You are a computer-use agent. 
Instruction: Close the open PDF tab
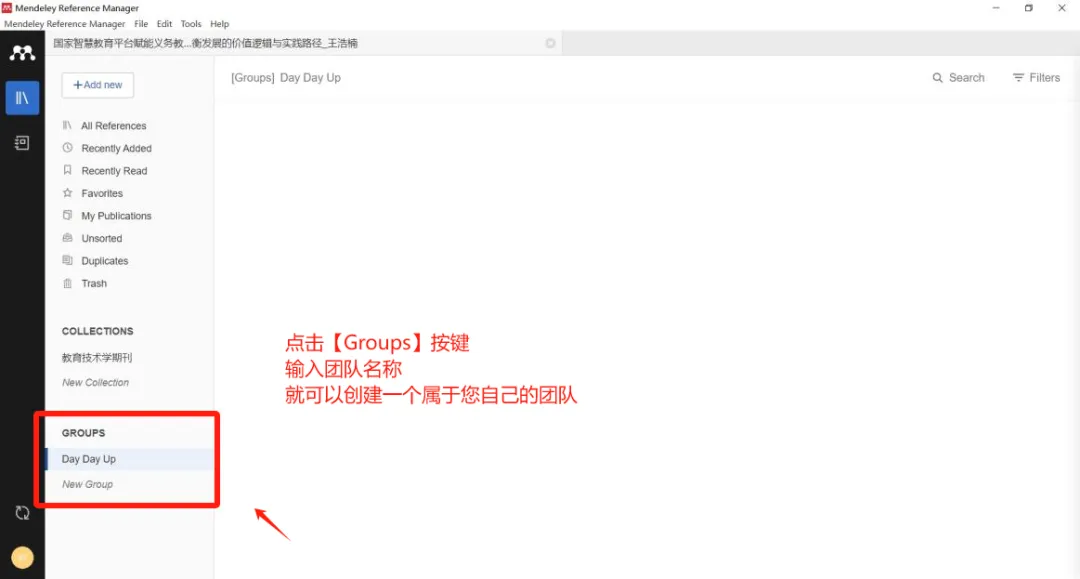[x=550, y=43]
